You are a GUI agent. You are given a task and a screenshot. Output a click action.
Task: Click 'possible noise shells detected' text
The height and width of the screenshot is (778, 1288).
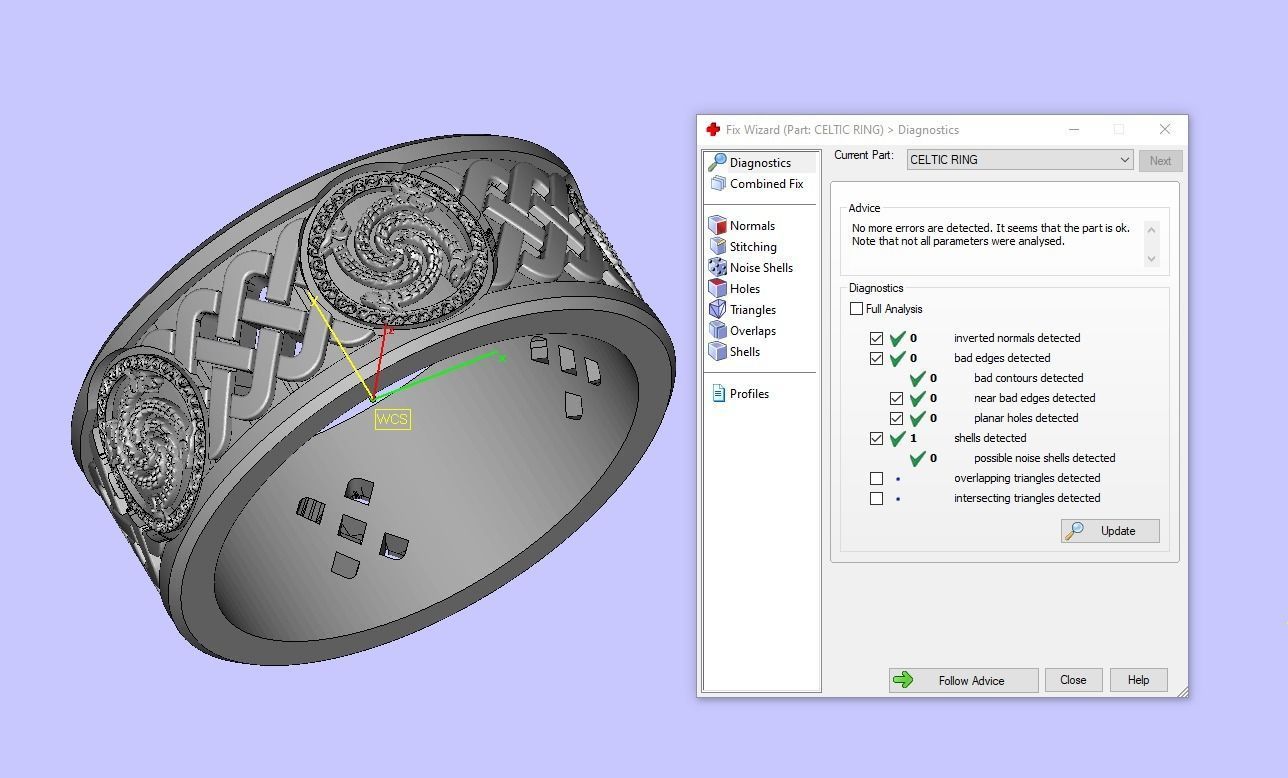coord(1045,458)
